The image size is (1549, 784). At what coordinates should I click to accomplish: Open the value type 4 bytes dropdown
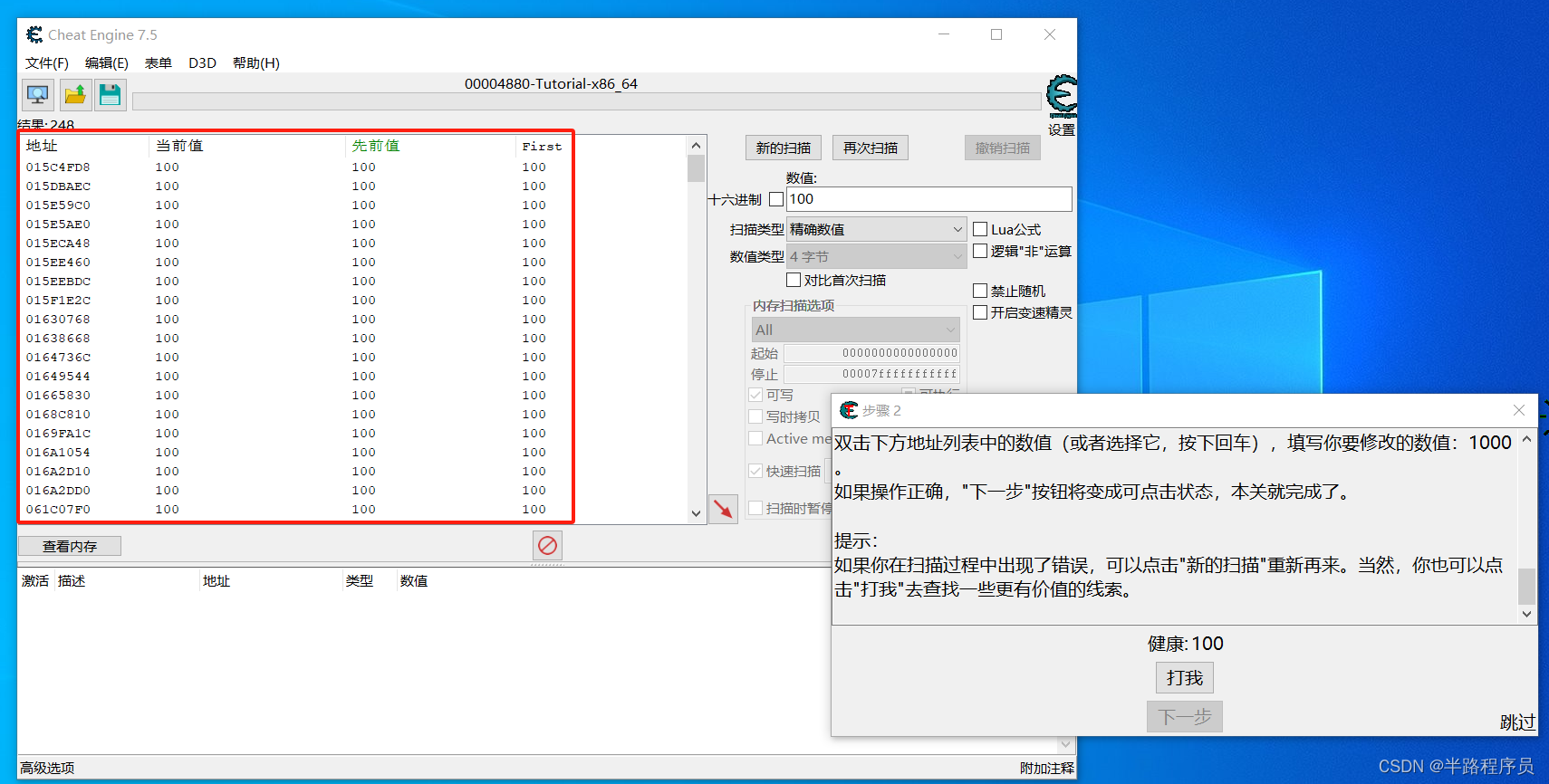(x=876, y=256)
